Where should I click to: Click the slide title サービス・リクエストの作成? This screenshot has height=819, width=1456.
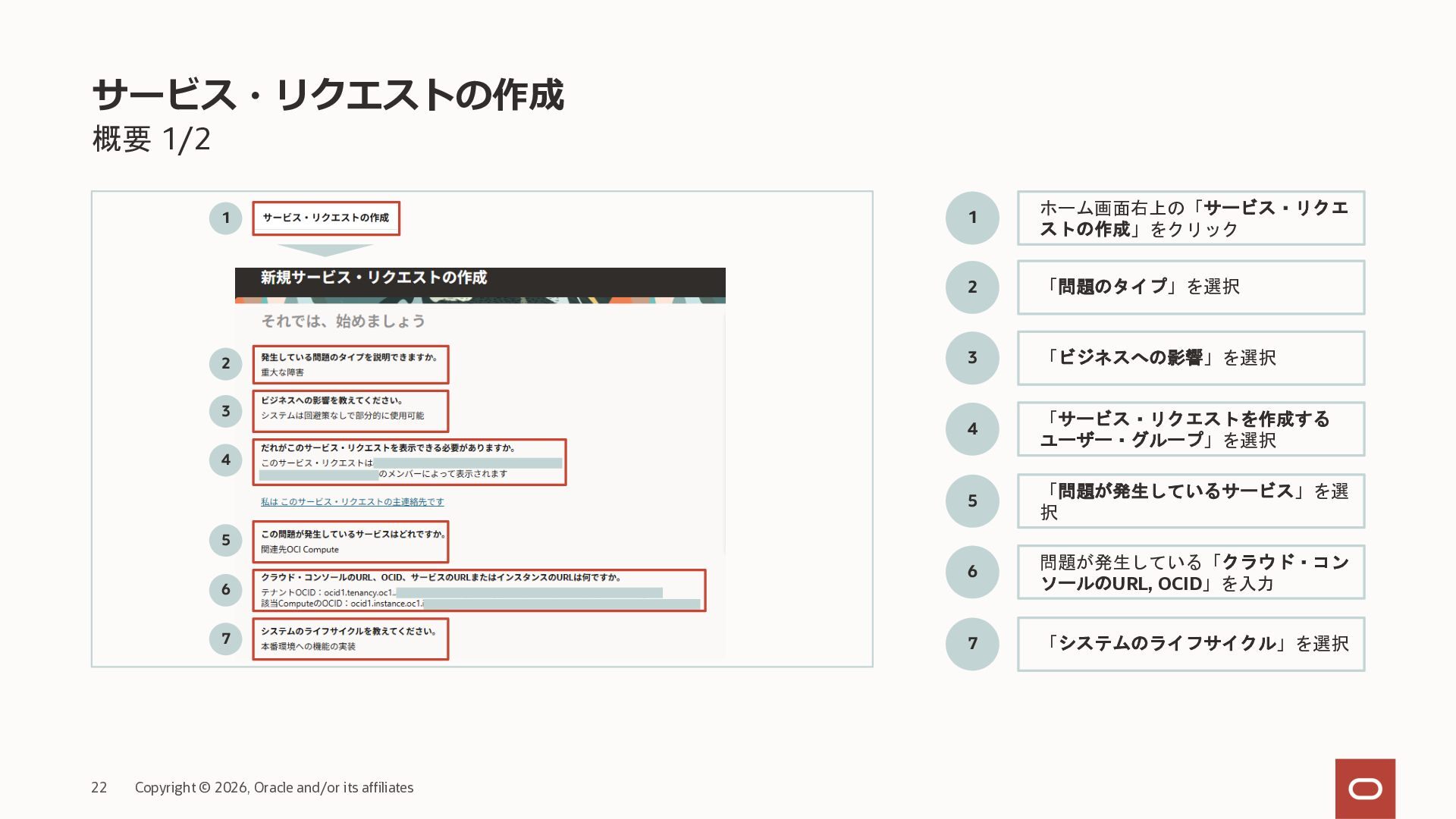point(328,95)
